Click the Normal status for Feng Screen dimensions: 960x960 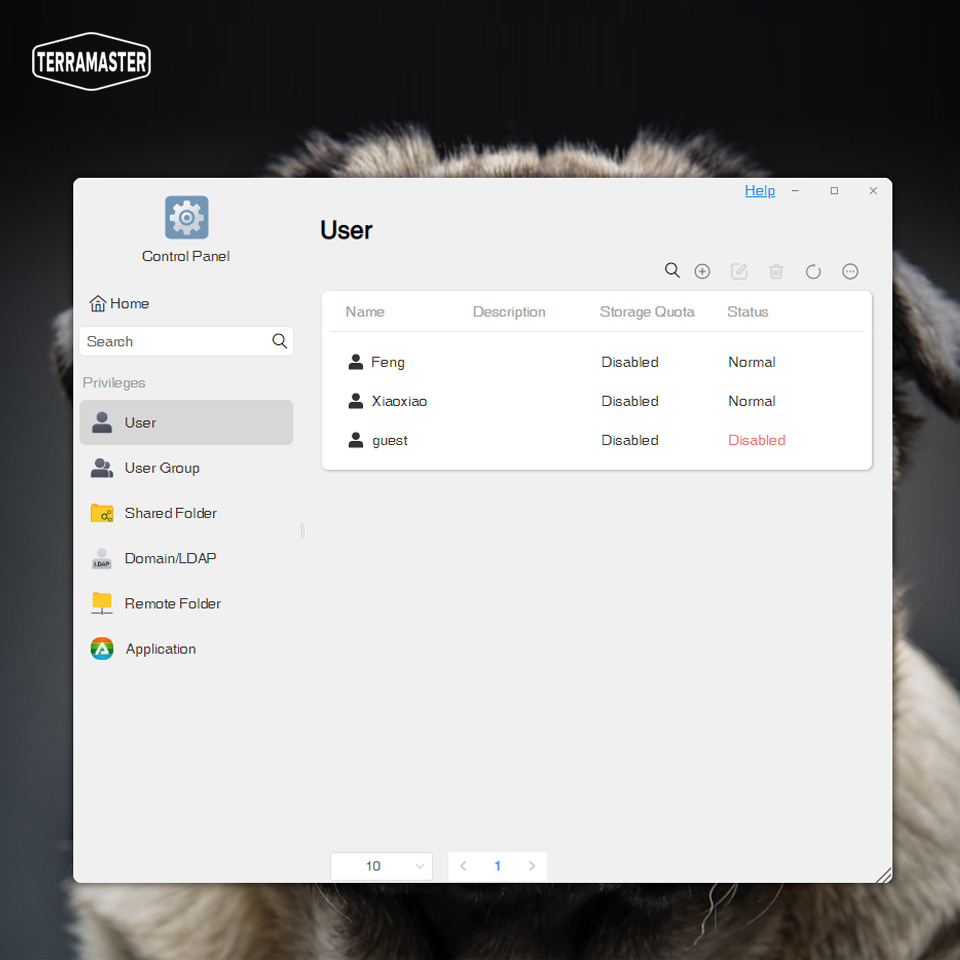point(752,362)
